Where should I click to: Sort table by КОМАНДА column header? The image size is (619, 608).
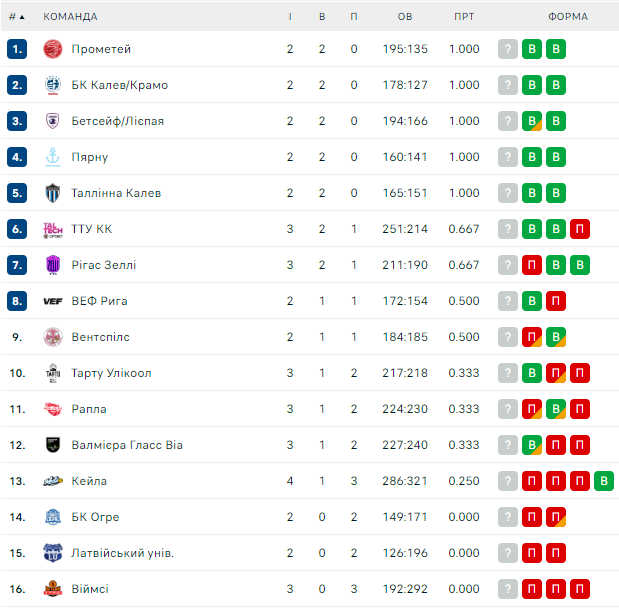click(x=71, y=16)
